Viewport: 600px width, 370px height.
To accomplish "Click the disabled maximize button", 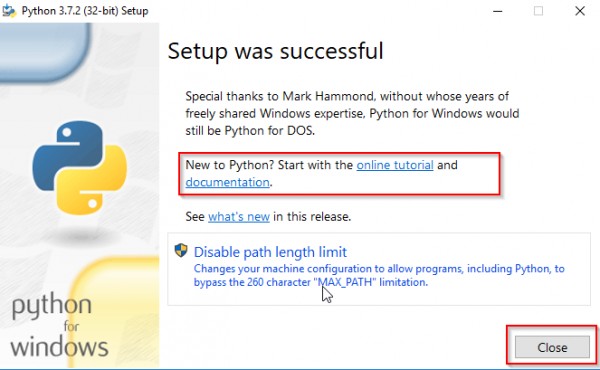I will 538,11.
